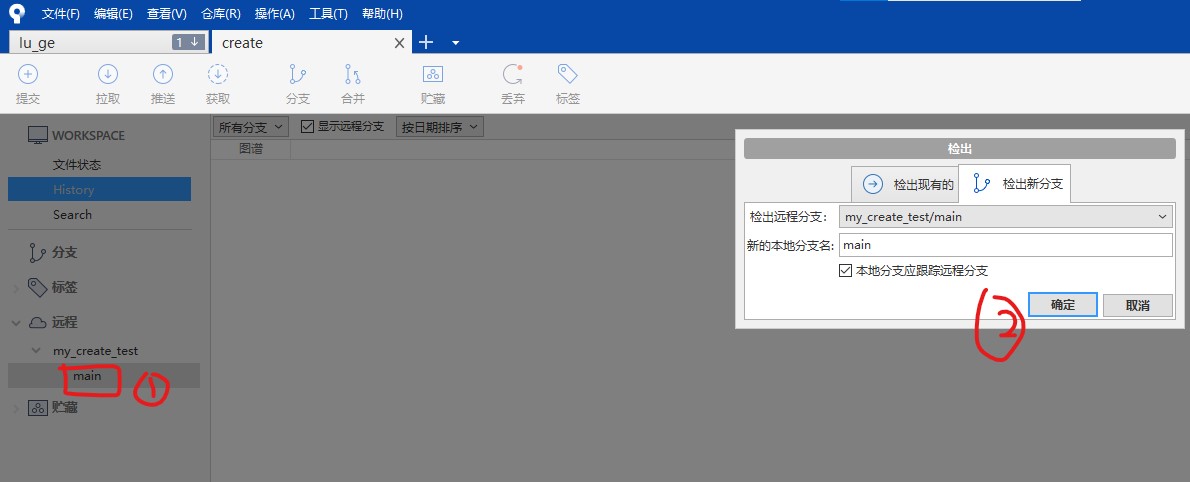Open the 所有分支 filter dropdown
Image resolution: width=1190 pixels, height=482 pixels.
click(x=252, y=127)
